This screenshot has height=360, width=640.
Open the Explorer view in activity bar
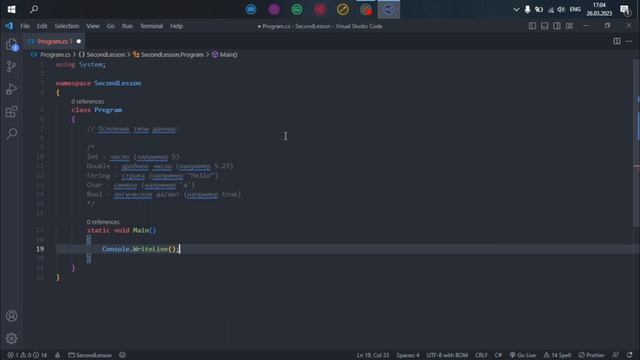coord(11,44)
